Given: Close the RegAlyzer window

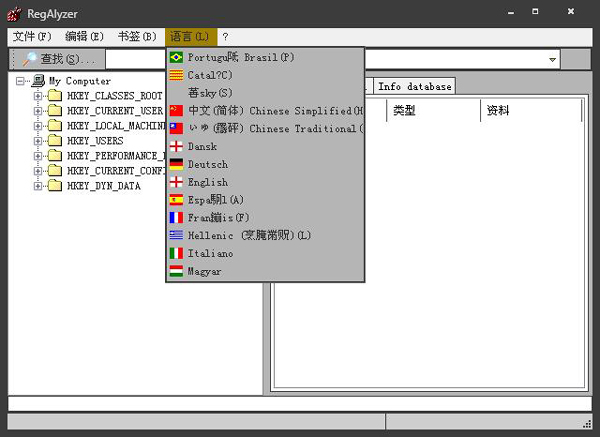Looking at the screenshot, I should pos(571,11).
